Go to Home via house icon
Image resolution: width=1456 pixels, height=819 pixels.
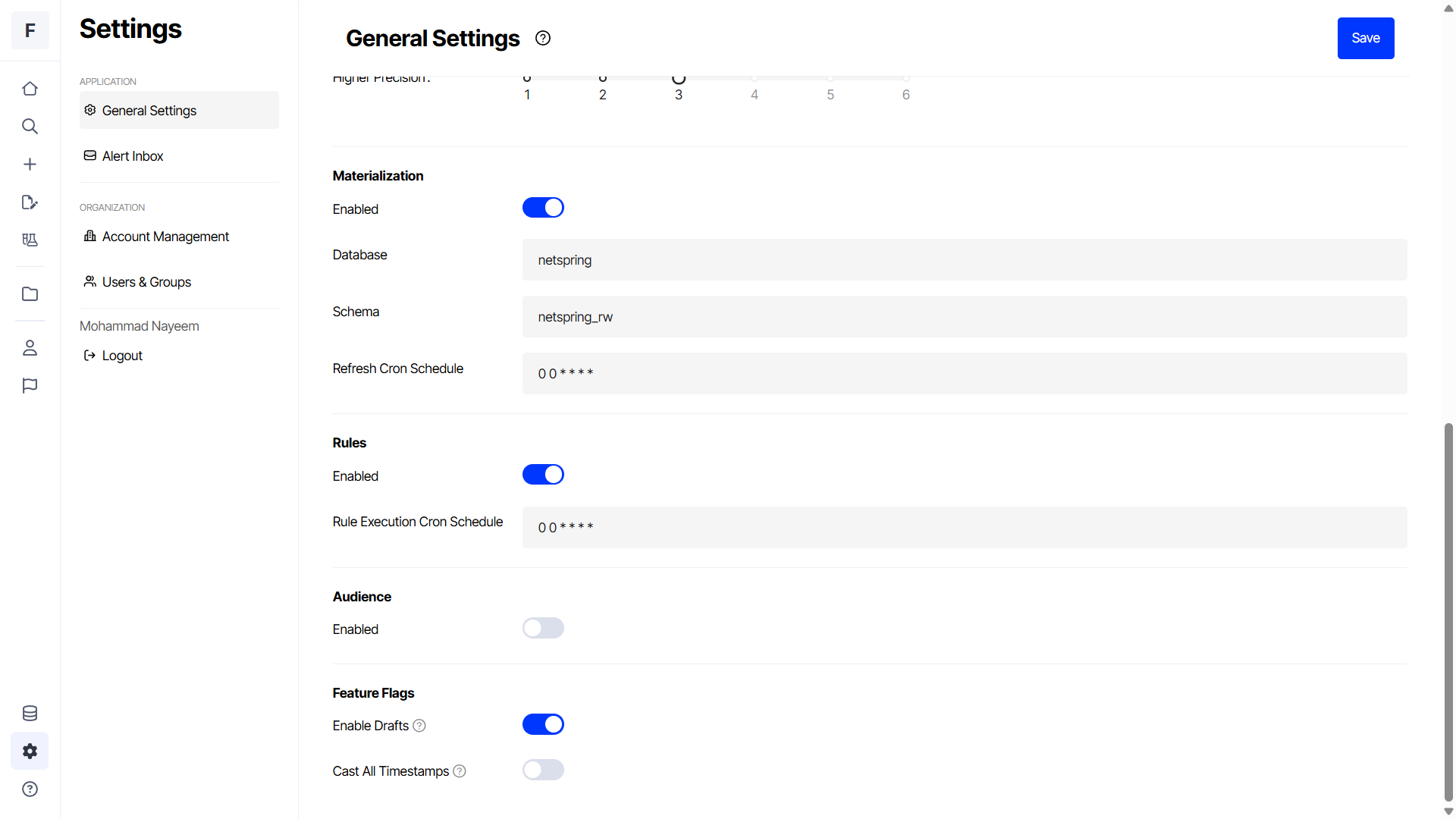[30, 89]
